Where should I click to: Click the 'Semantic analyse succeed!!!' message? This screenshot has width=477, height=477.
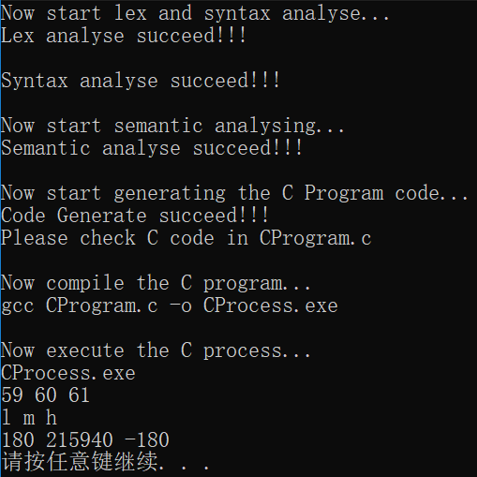[x=152, y=148]
